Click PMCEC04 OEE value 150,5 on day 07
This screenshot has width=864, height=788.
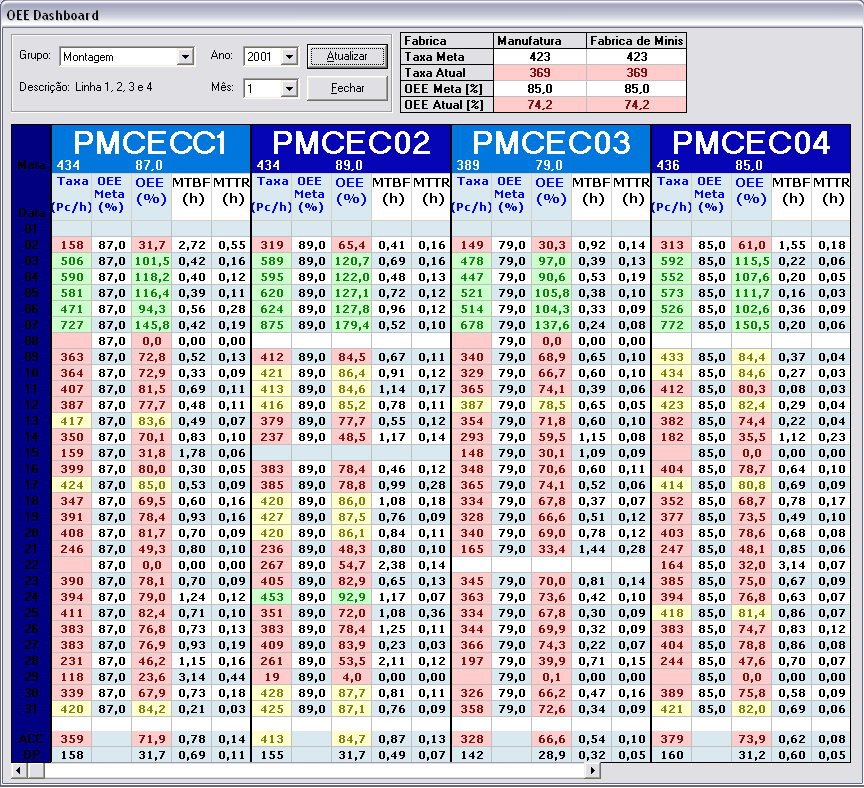[752, 325]
